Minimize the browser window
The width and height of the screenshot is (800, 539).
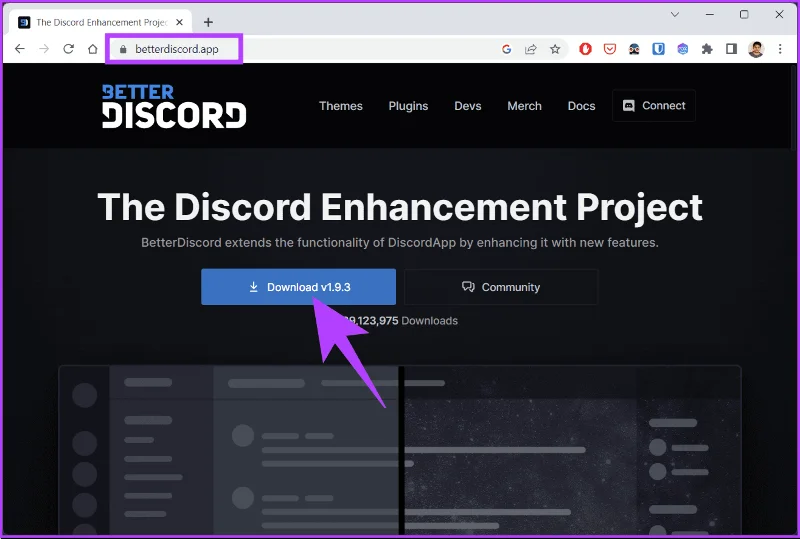[x=710, y=14]
